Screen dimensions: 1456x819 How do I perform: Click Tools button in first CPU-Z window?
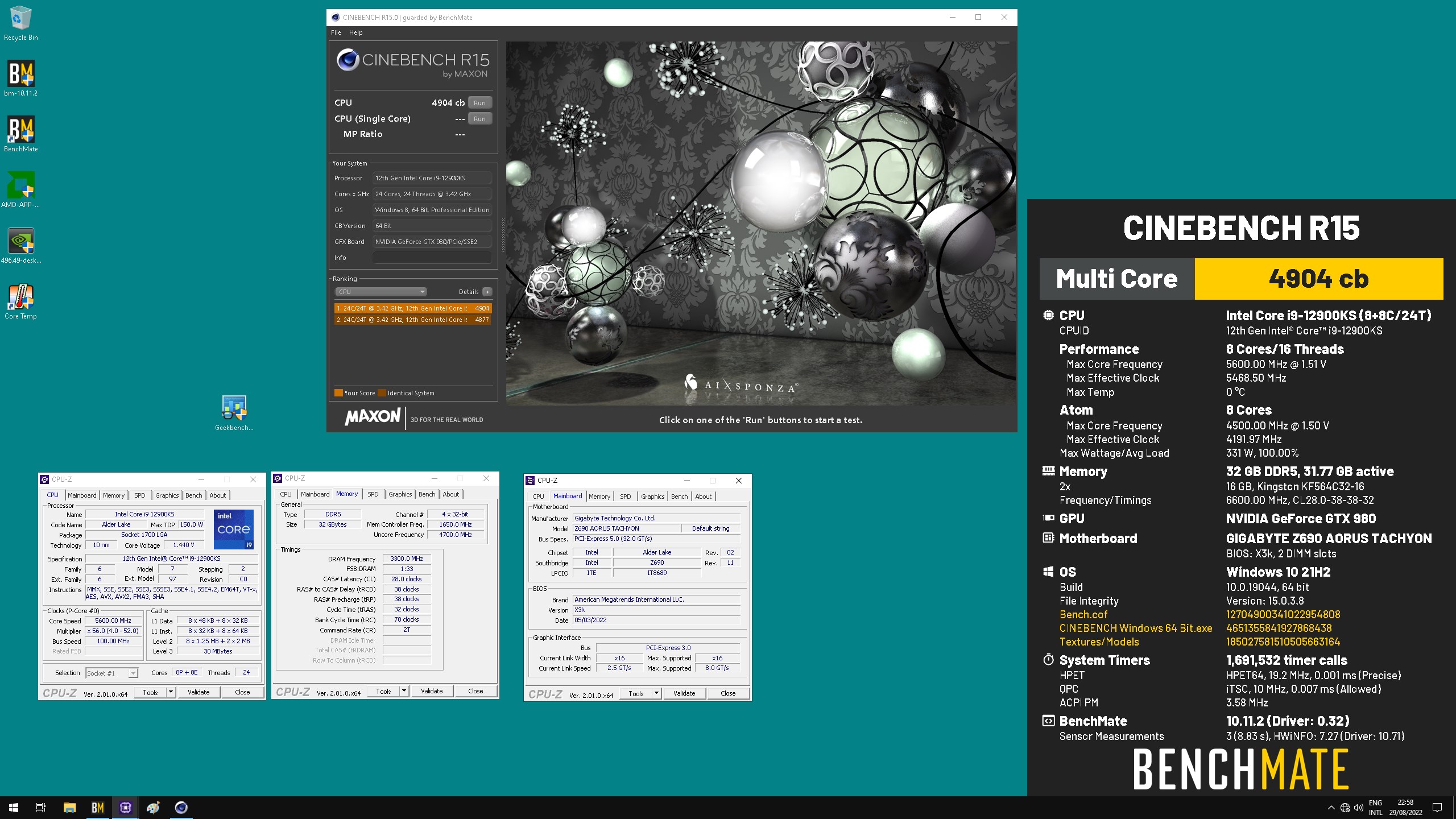[x=150, y=692]
